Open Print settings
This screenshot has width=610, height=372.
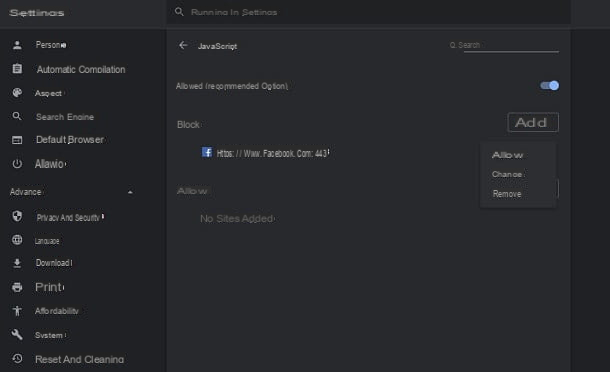(x=49, y=287)
